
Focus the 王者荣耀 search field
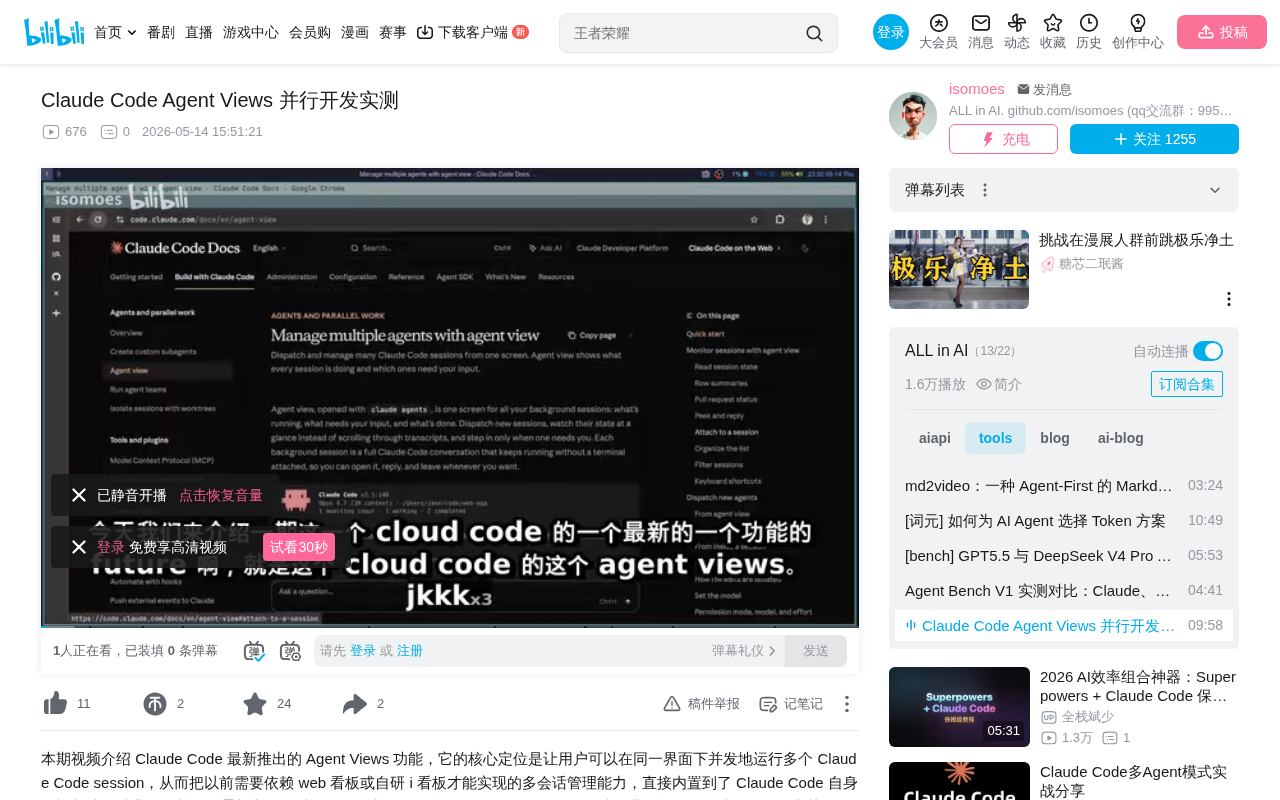(685, 33)
